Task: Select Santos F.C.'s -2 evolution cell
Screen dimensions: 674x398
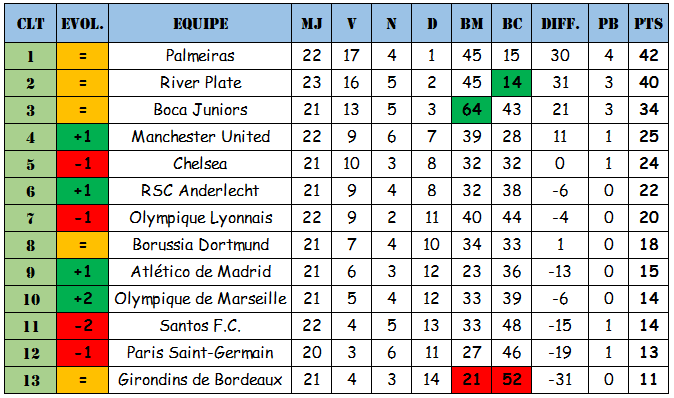Action: point(82,326)
